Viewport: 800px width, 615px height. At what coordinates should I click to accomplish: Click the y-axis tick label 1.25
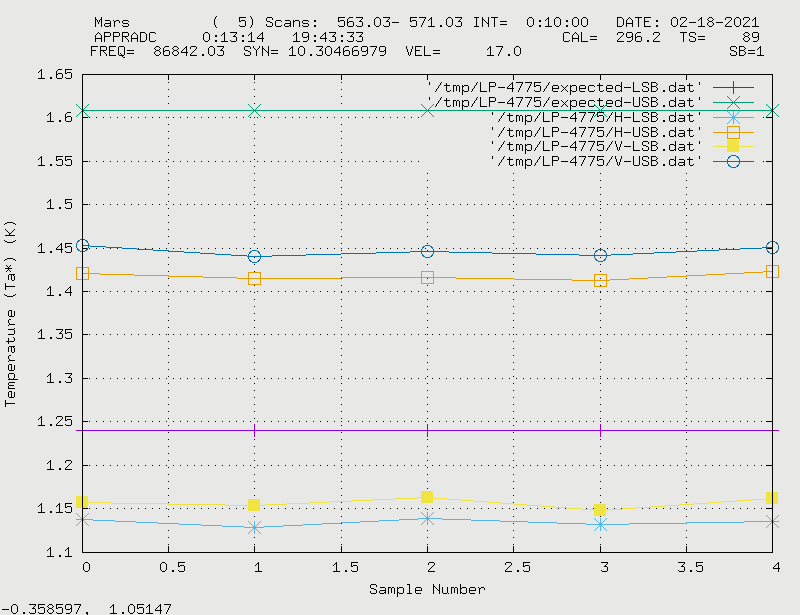55,422
